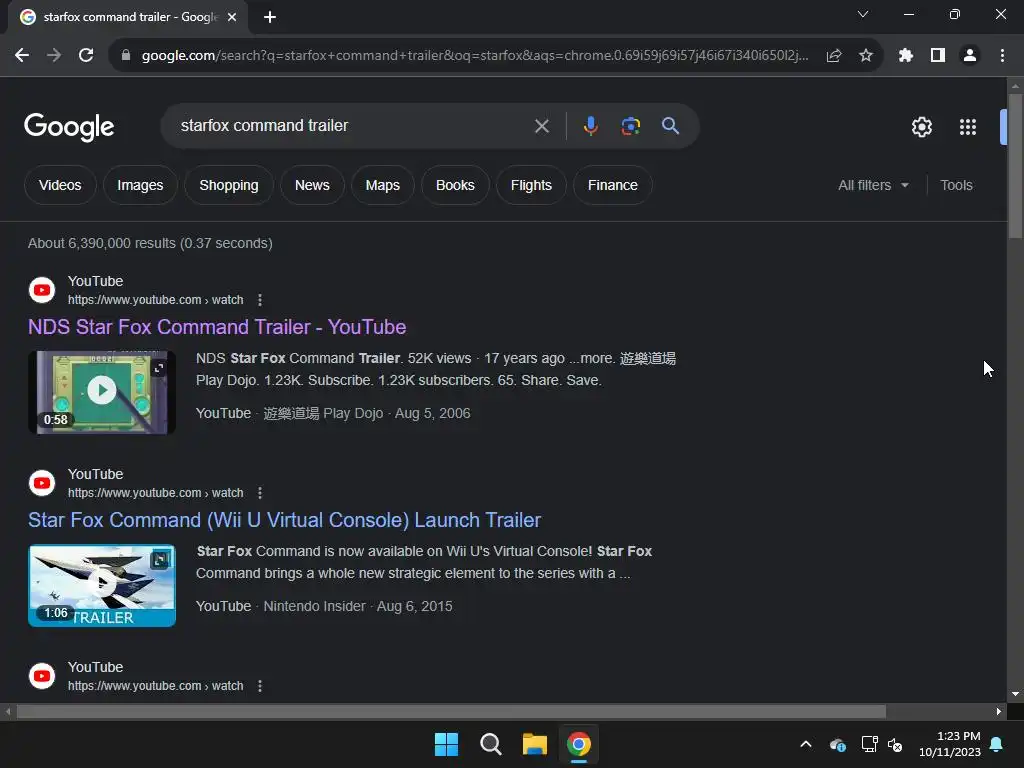Expand the All filters dropdown

(x=873, y=185)
